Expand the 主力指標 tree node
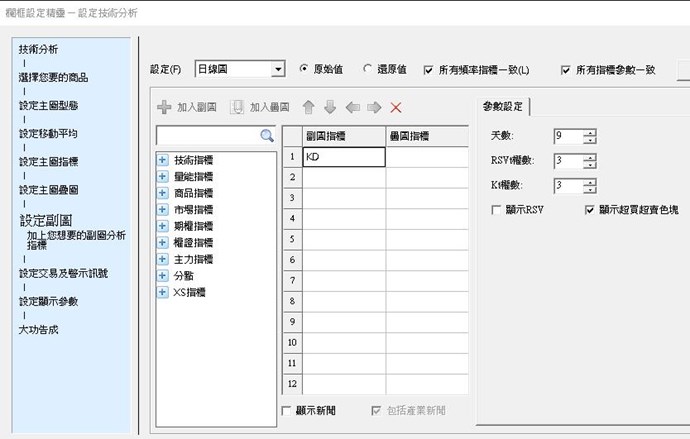Screen dimensions: 690x439 pos(162,259)
